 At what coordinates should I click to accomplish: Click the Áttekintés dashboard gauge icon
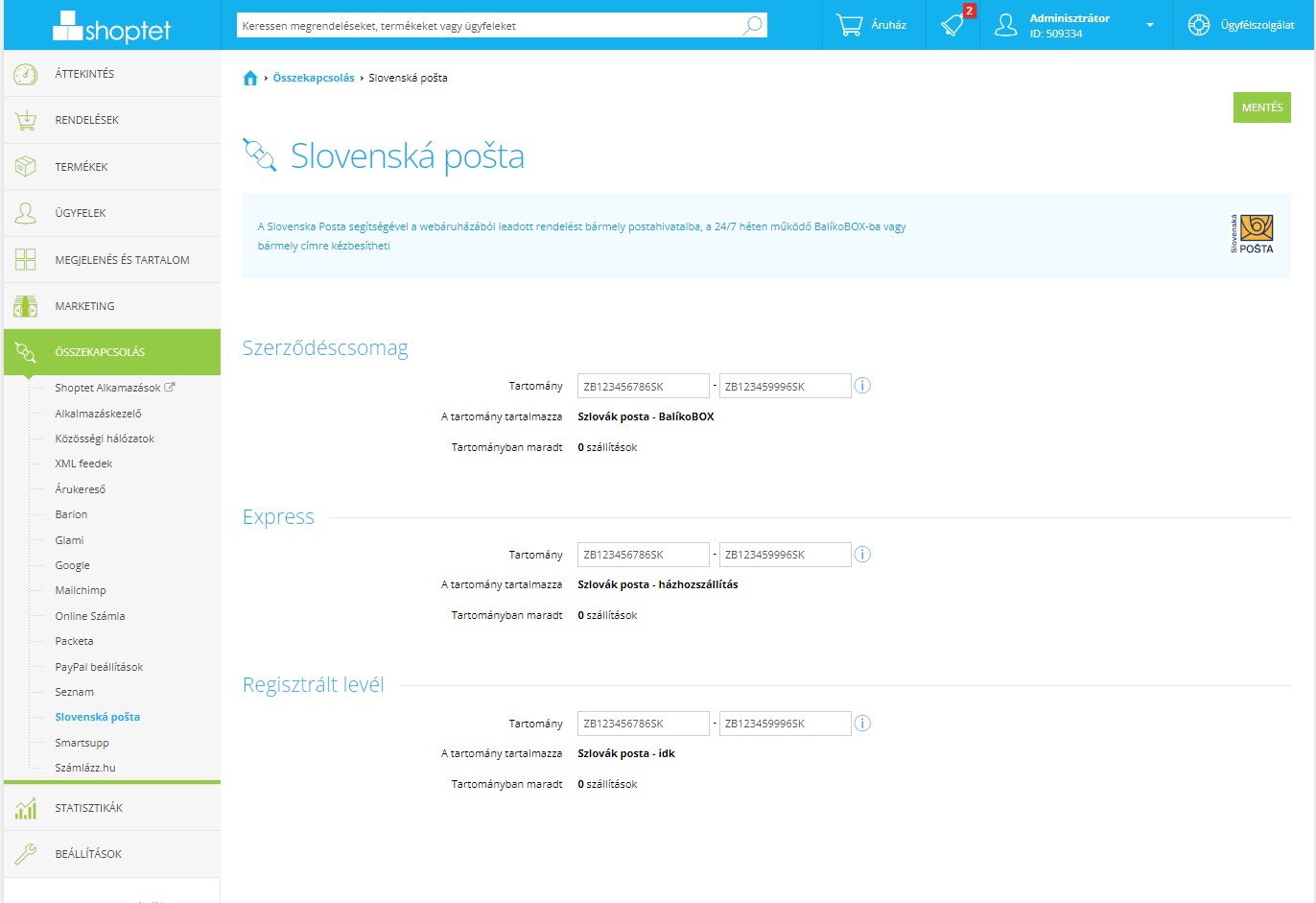point(26,74)
